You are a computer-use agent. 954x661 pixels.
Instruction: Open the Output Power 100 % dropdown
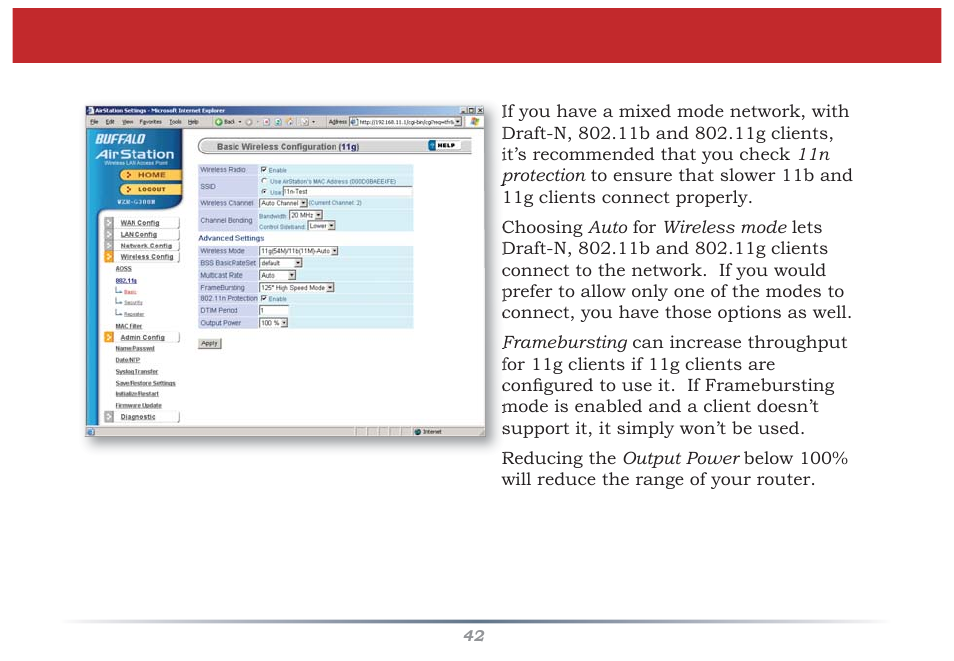pos(274,323)
